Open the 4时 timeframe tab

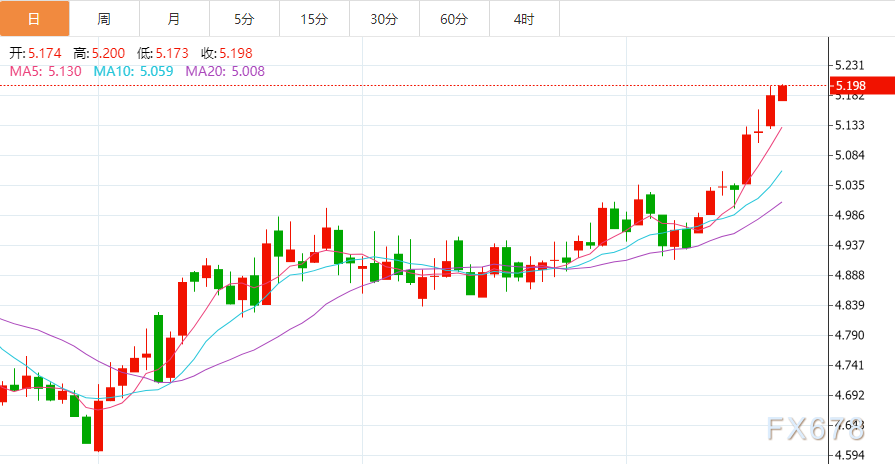[524, 19]
